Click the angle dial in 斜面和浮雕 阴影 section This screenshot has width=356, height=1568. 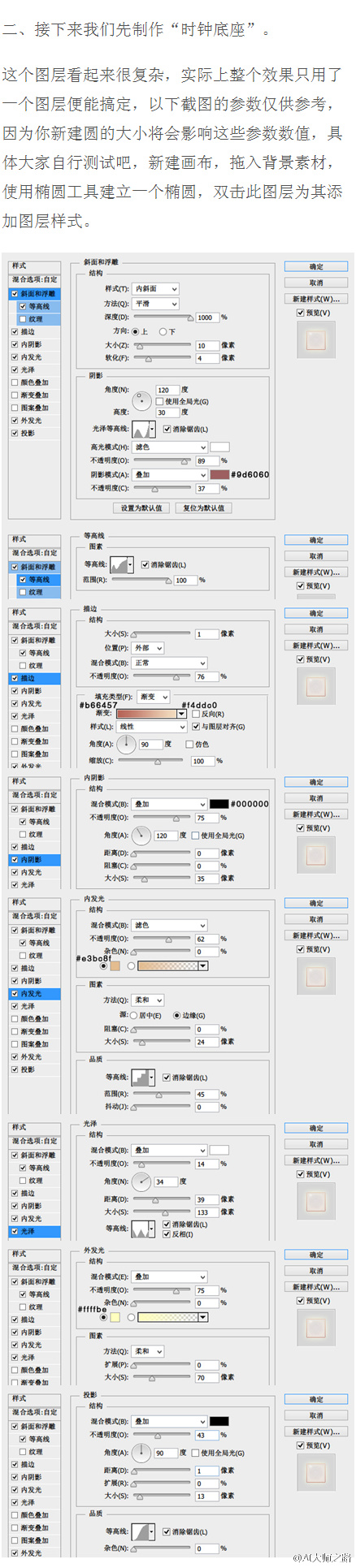(143, 400)
